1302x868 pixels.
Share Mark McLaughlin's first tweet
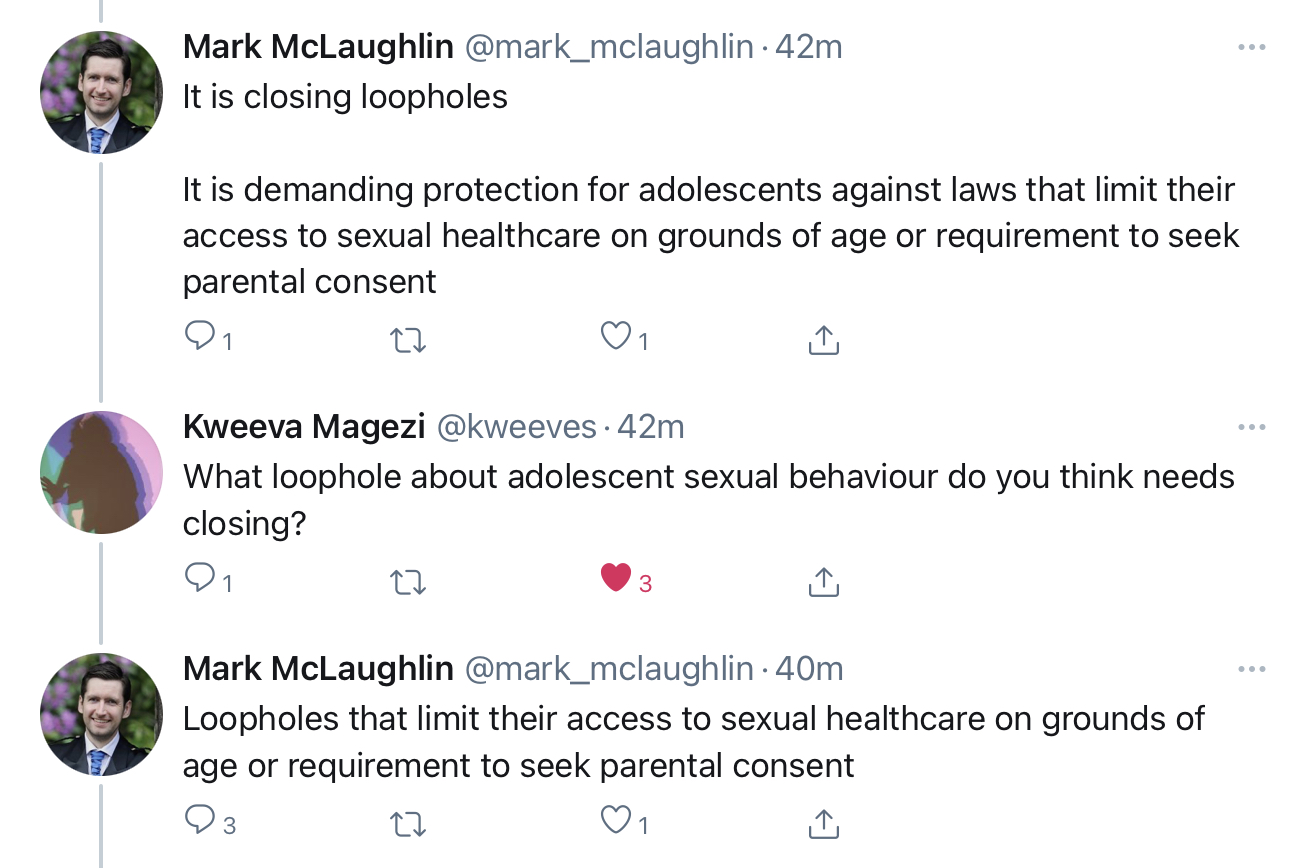click(x=822, y=340)
